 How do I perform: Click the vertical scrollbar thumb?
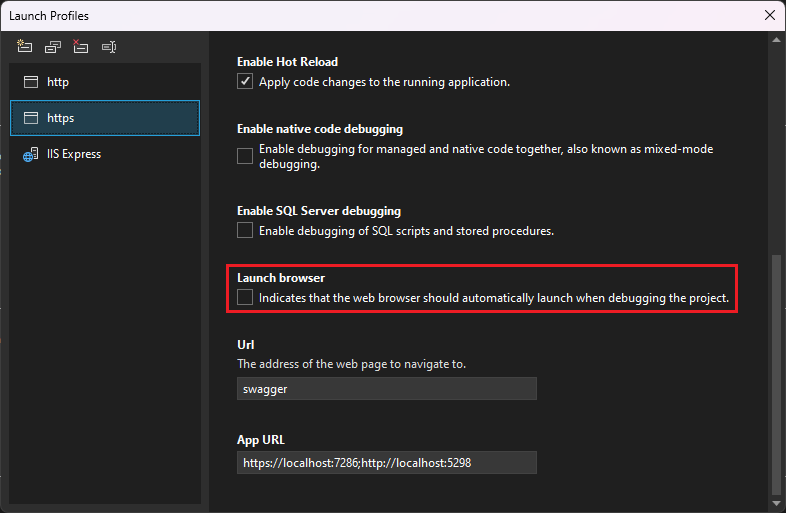click(776, 375)
